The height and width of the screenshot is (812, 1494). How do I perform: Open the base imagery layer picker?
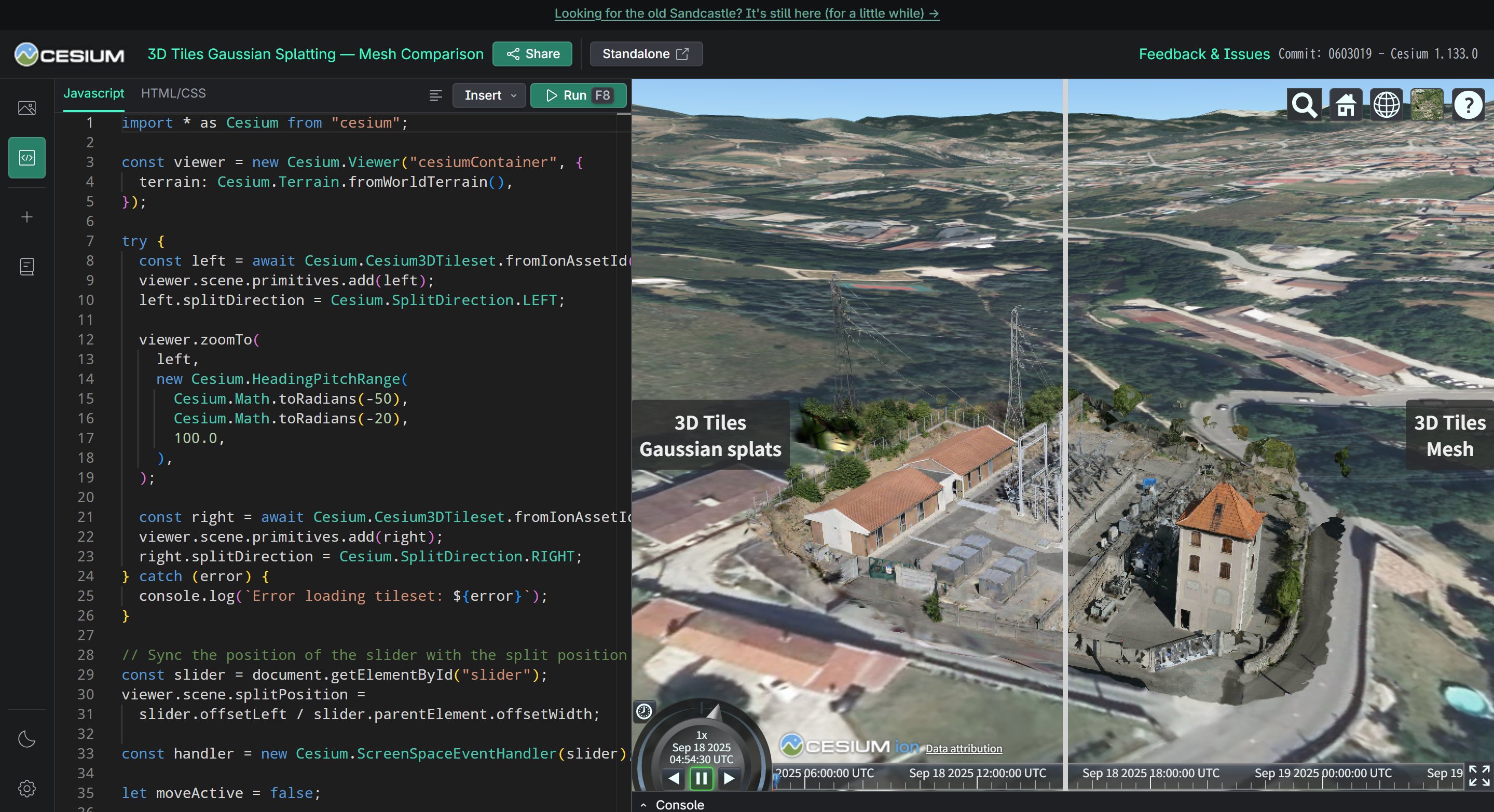[1427, 105]
